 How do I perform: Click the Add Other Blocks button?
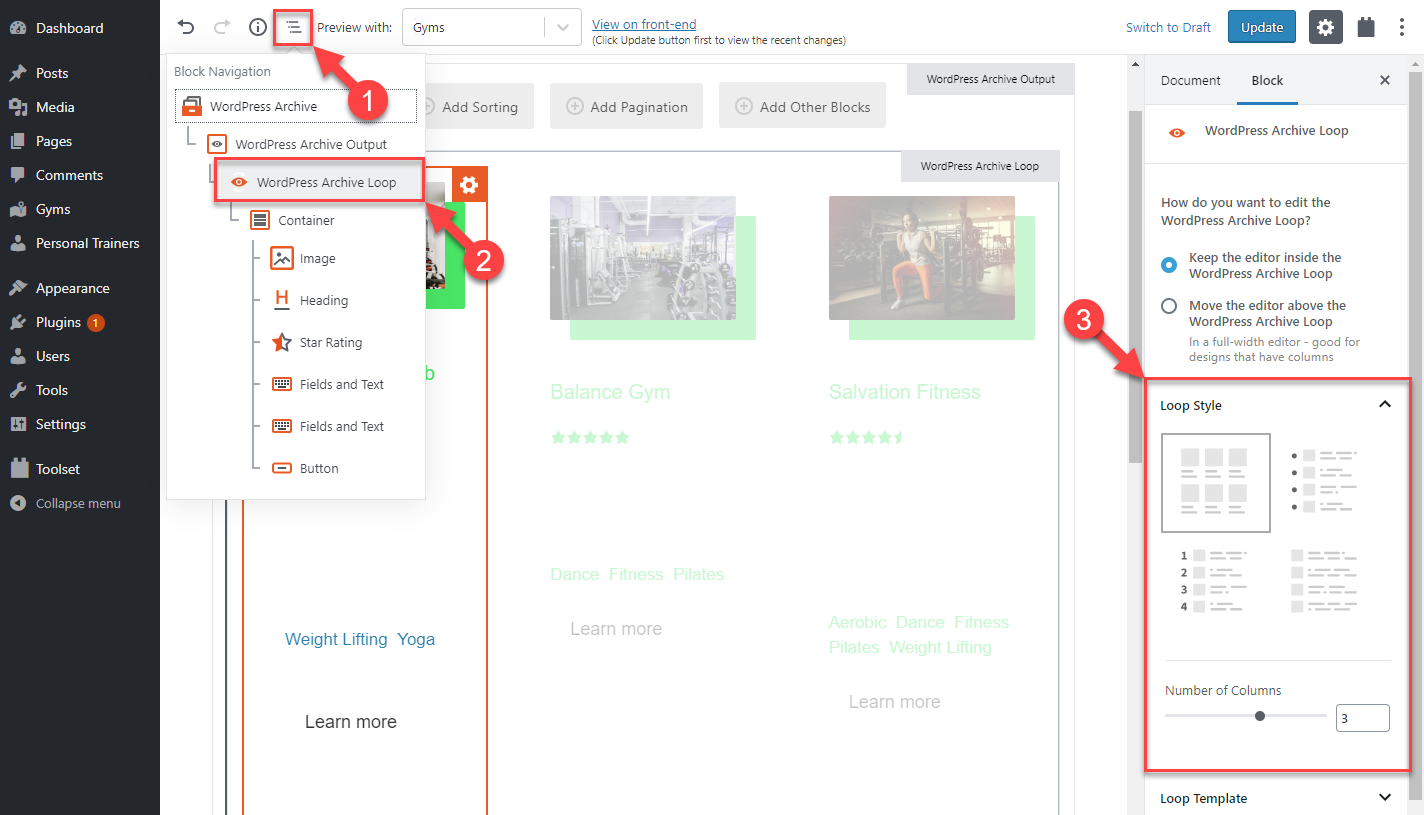[x=802, y=105]
